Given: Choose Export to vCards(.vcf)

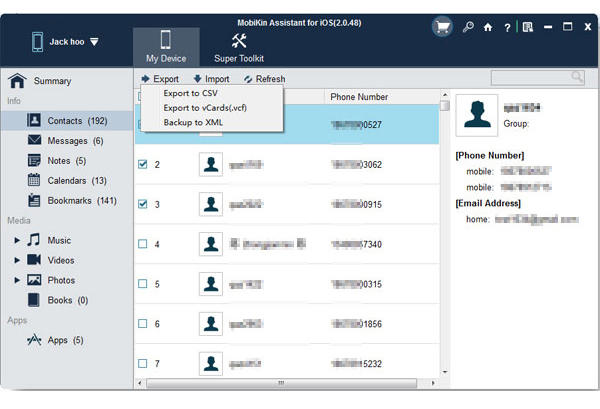Looking at the screenshot, I should tap(205, 108).
